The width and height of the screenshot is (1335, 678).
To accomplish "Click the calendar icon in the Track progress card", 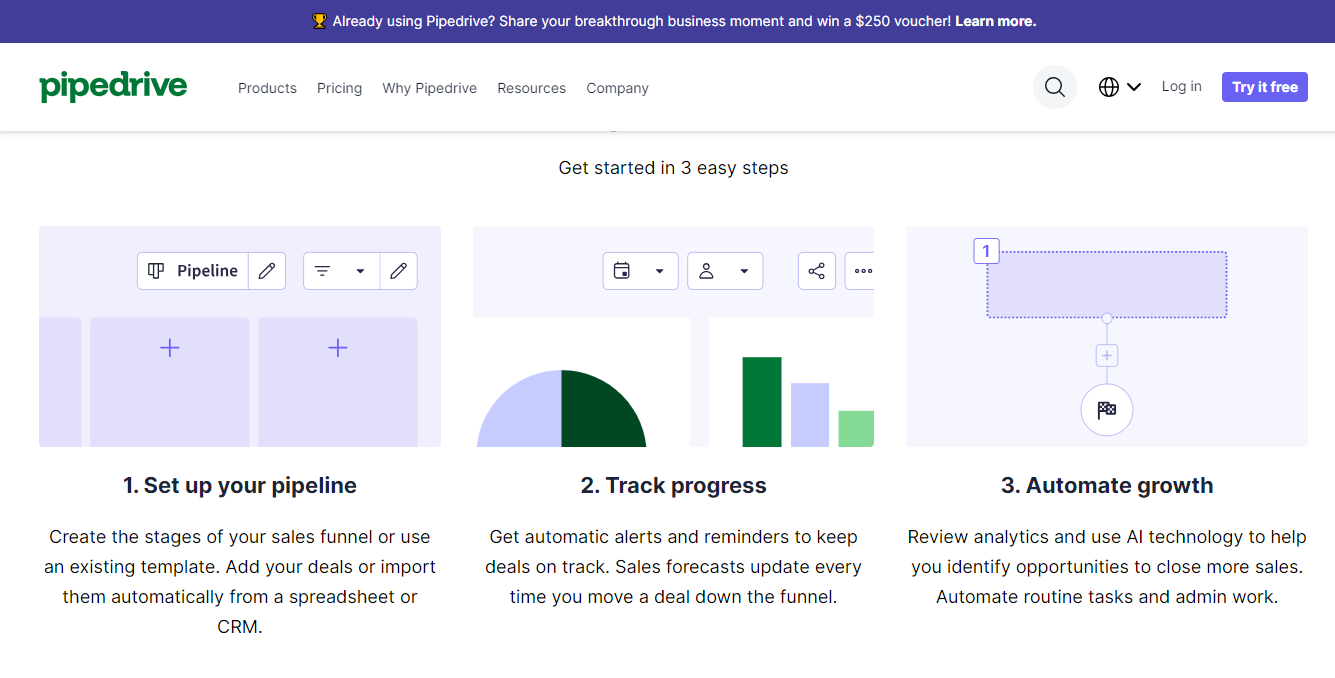I will pyautogui.click(x=622, y=271).
